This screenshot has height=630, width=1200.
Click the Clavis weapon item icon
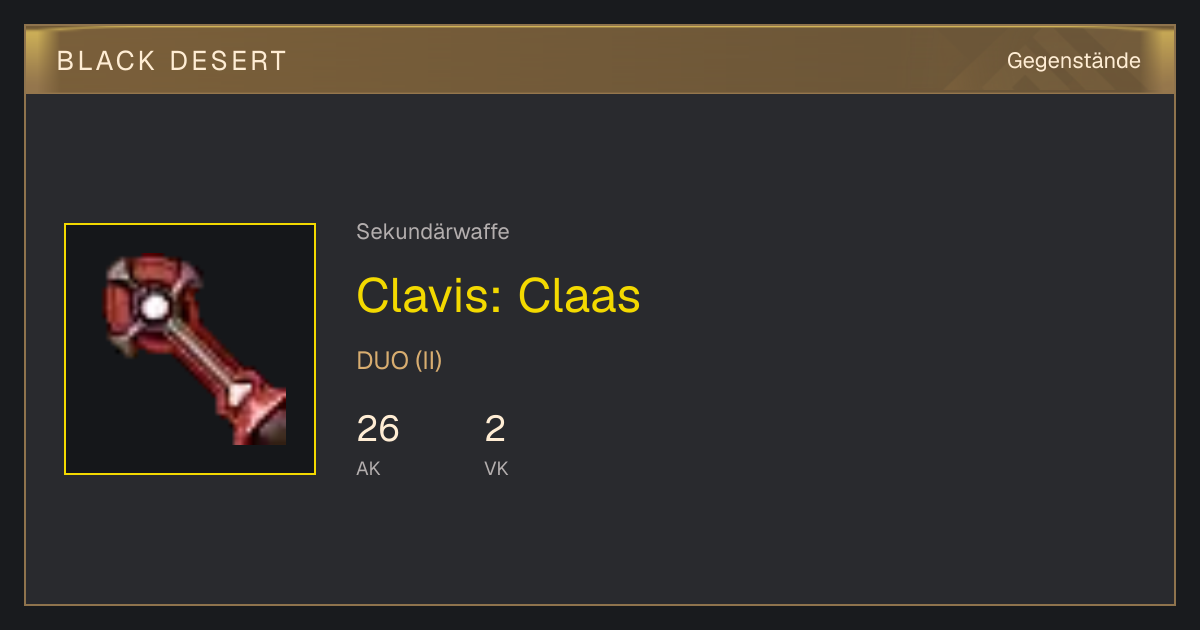coord(190,349)
